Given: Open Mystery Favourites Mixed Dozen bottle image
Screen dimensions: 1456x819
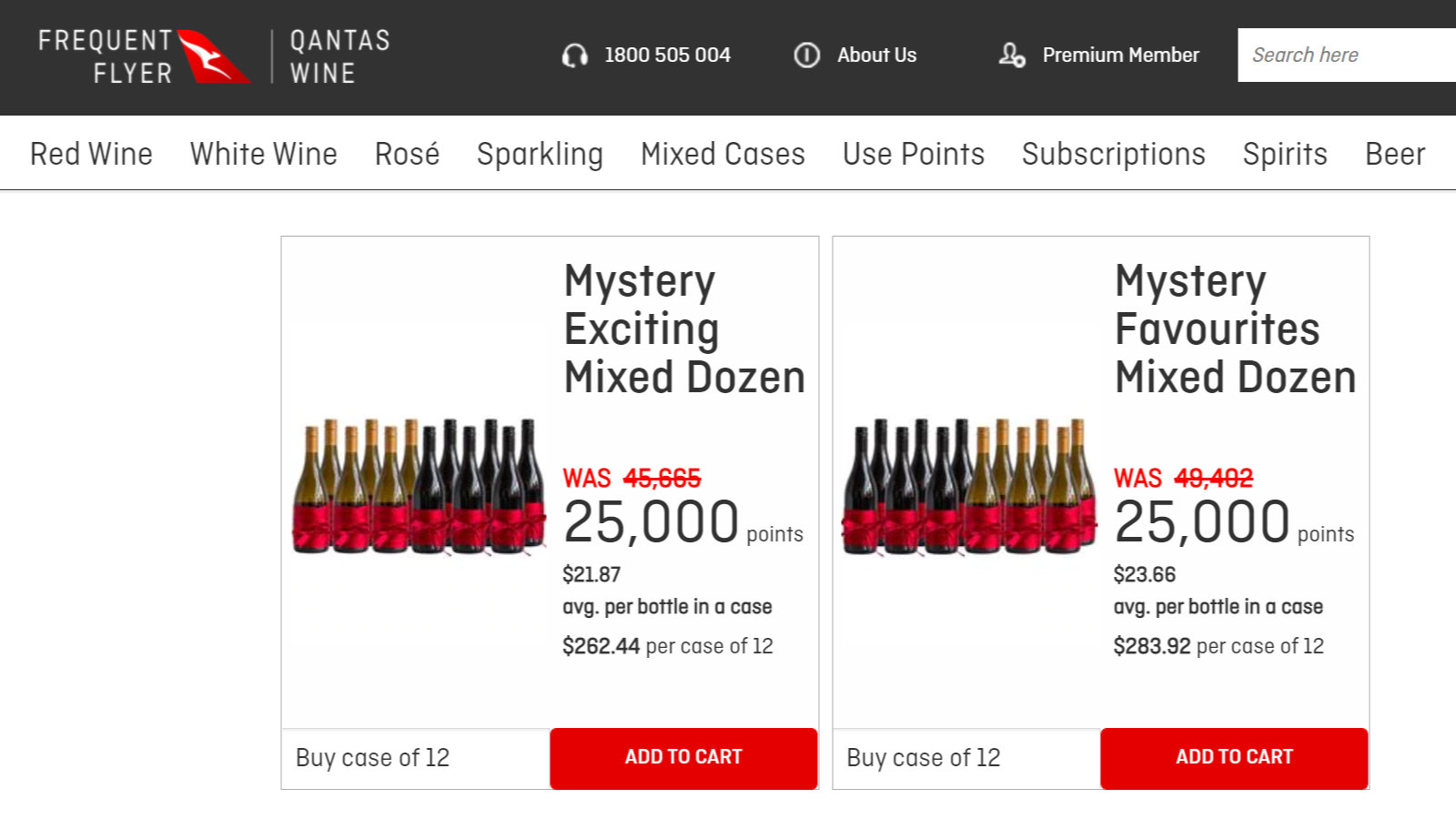Looking at the screenshot, I should [x=970, y=486].
